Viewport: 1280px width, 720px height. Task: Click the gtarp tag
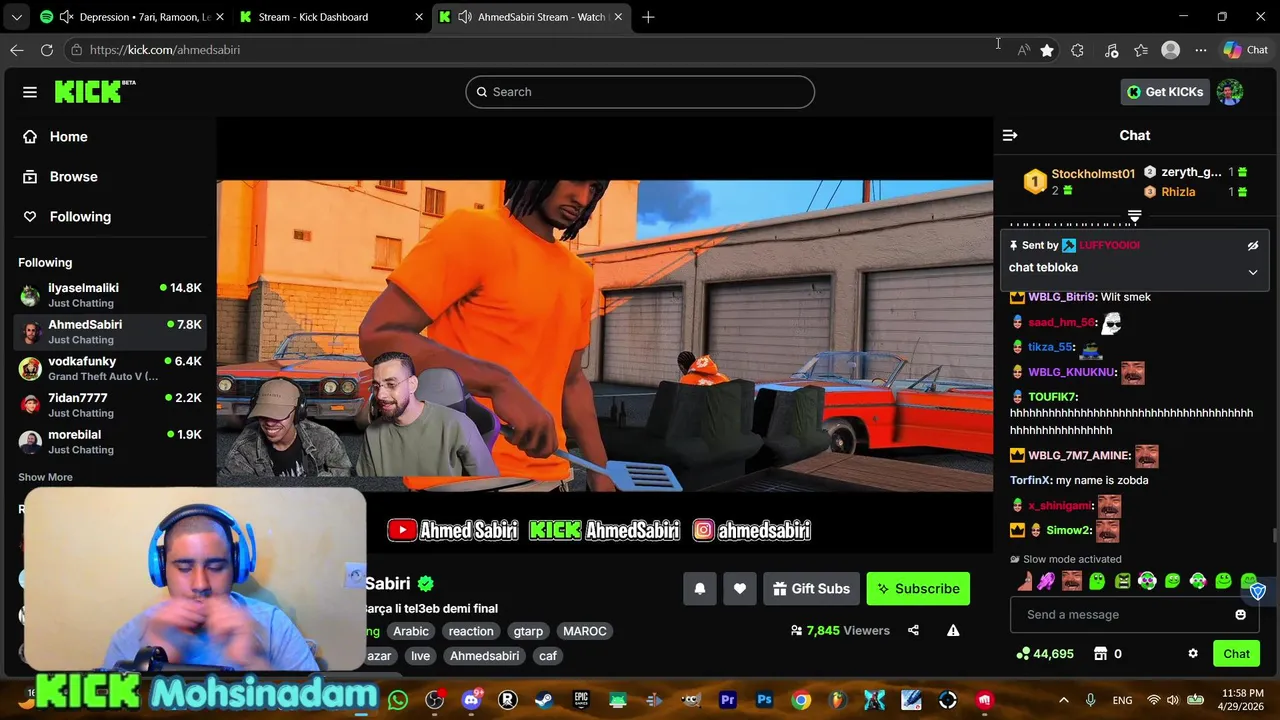528,631
